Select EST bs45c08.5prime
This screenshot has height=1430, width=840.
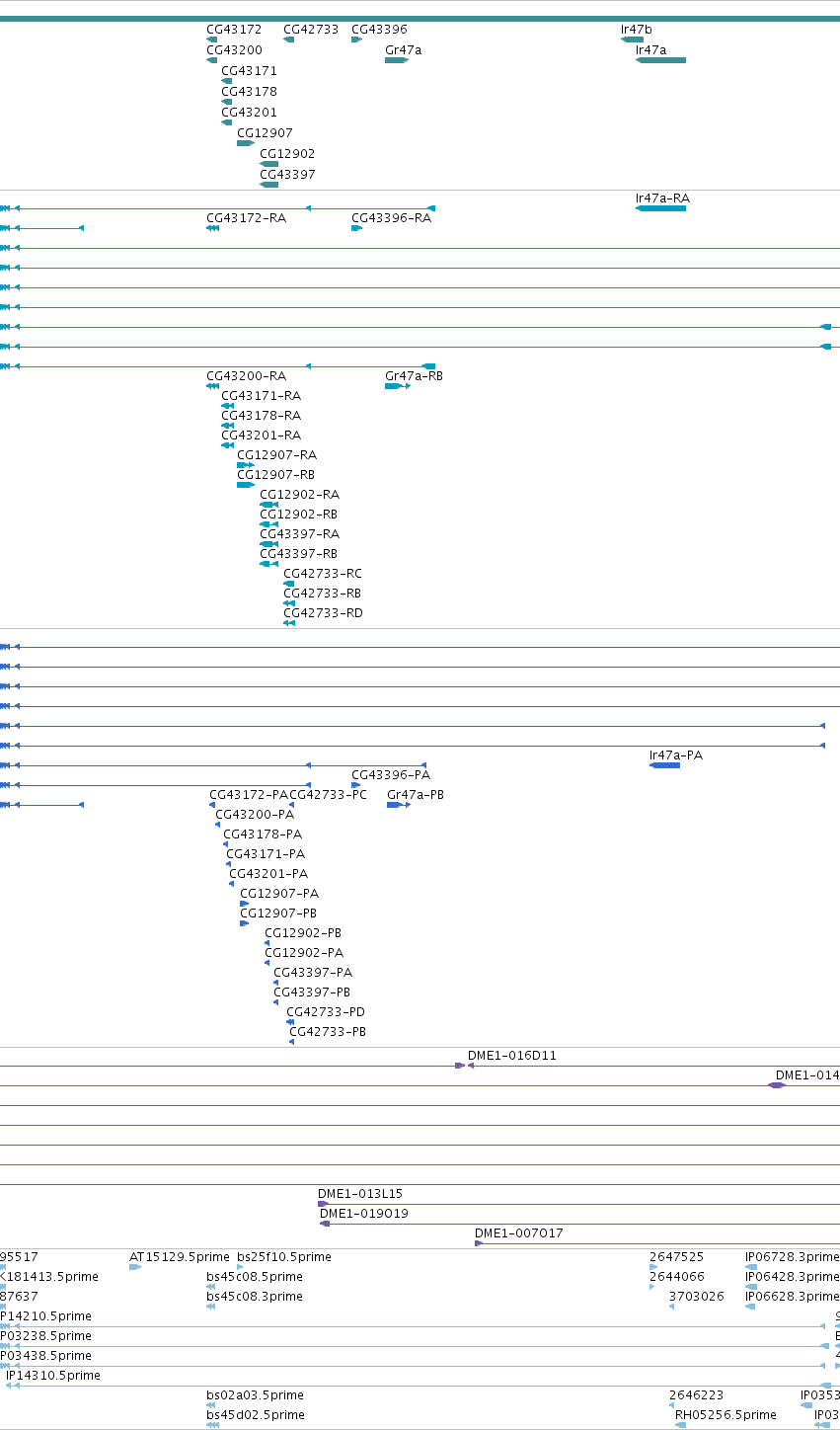point(255,1277)
